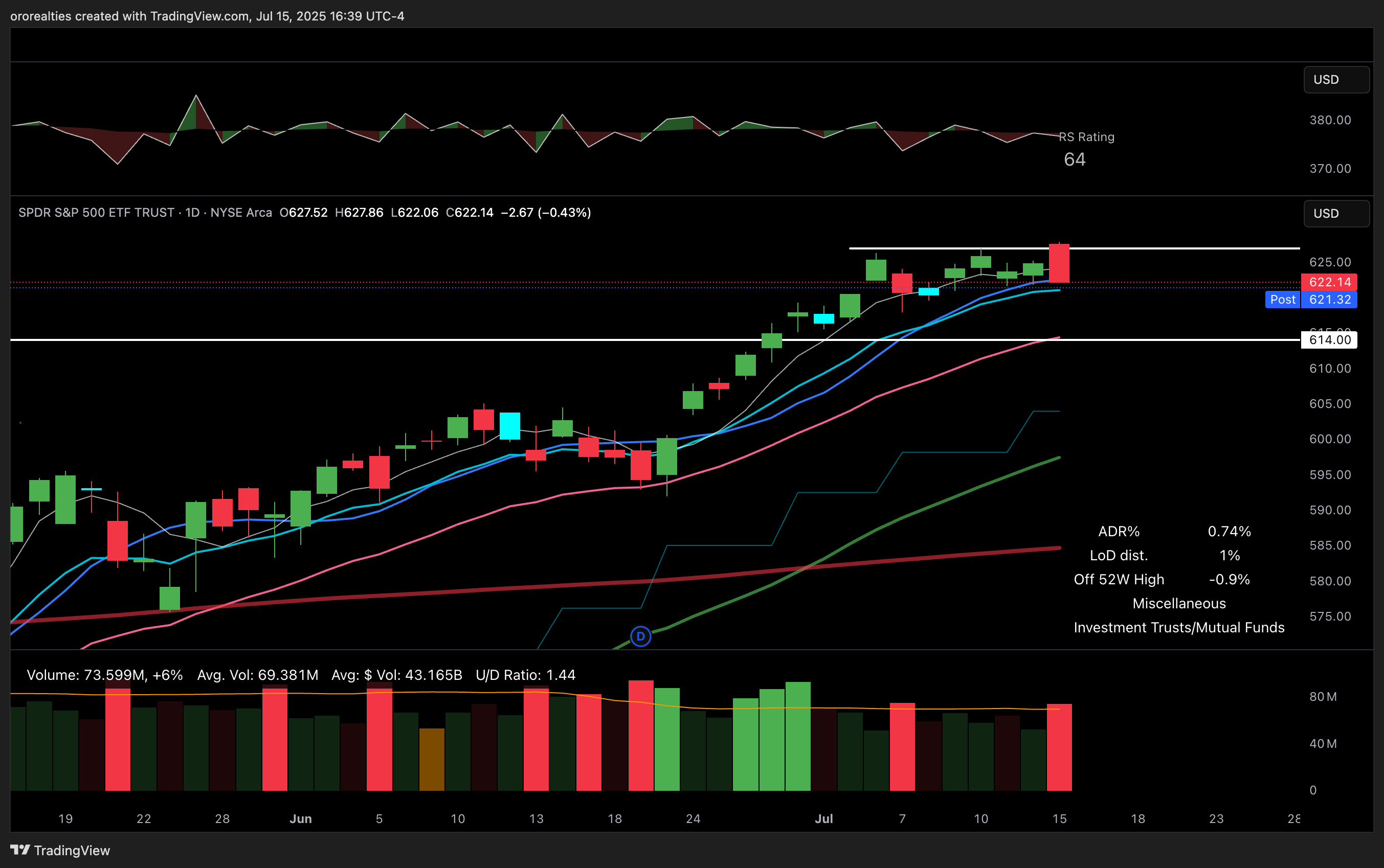Click the 625.00 price axis label
This screenshot has height=868, width=1384.
point(1330,262)
